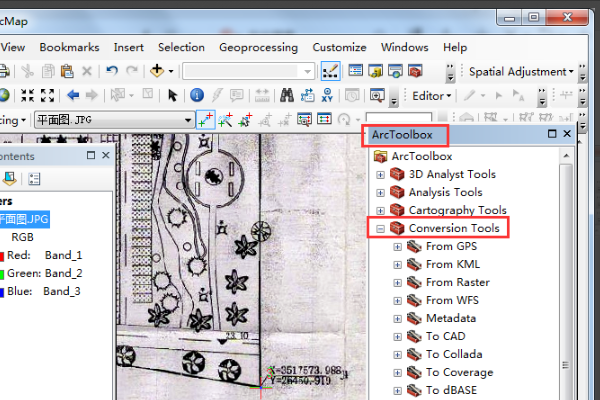Undo the last action
The width and height of the screenshot is (600, 400).
pyautogui.click(x=112, y=71)
